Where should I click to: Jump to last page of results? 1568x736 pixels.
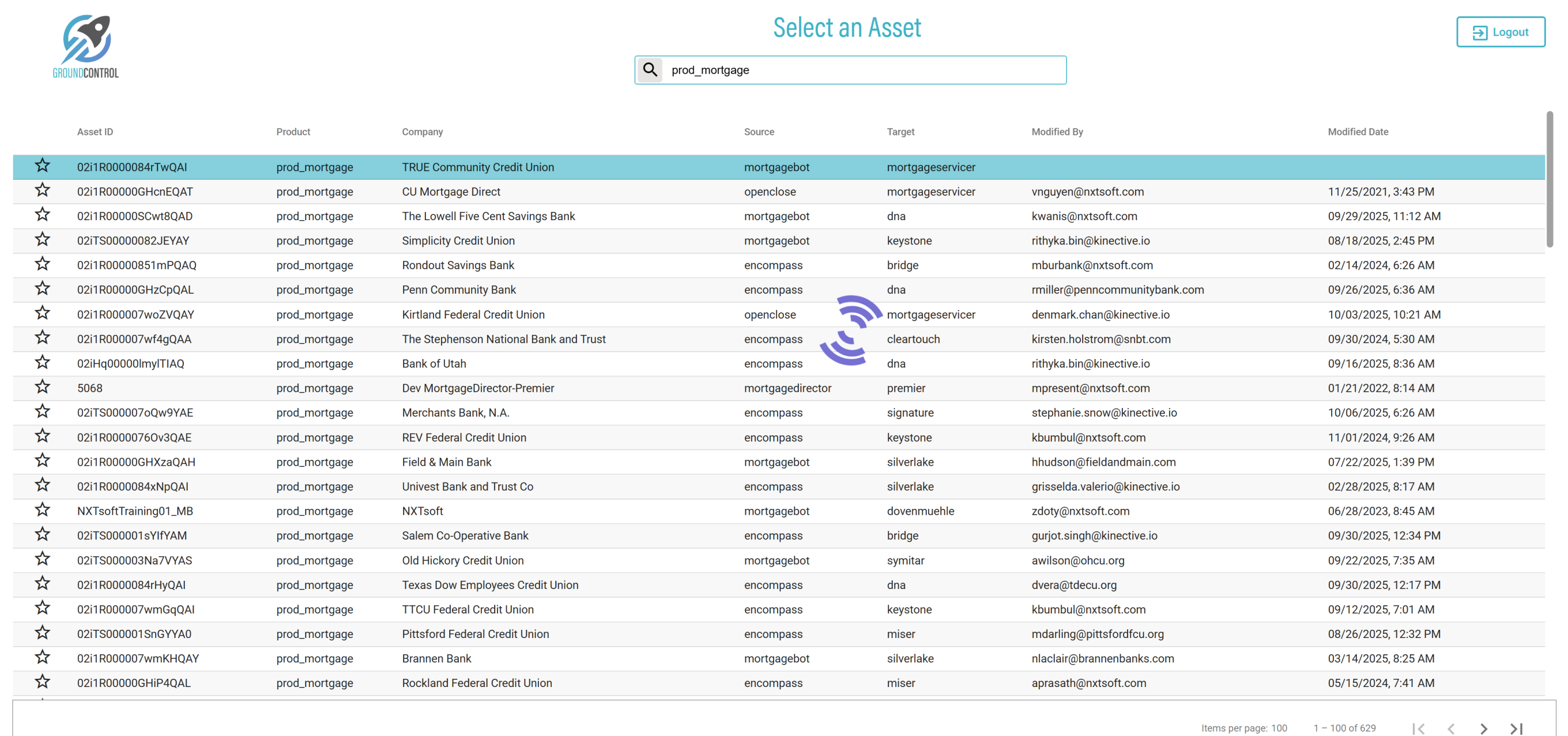click(1516, 728)
